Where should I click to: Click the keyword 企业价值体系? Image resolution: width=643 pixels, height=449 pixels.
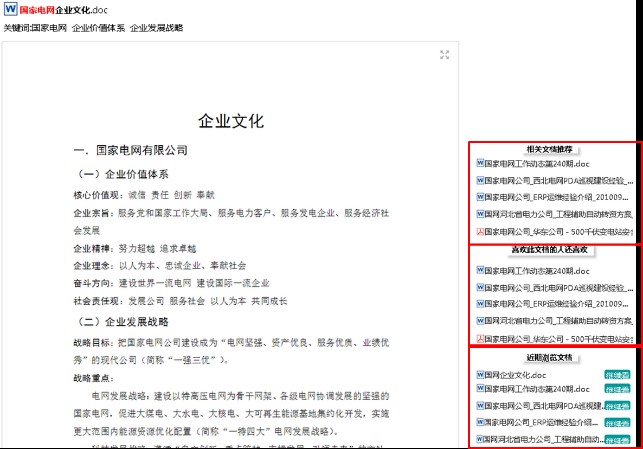tap(98, 28)
